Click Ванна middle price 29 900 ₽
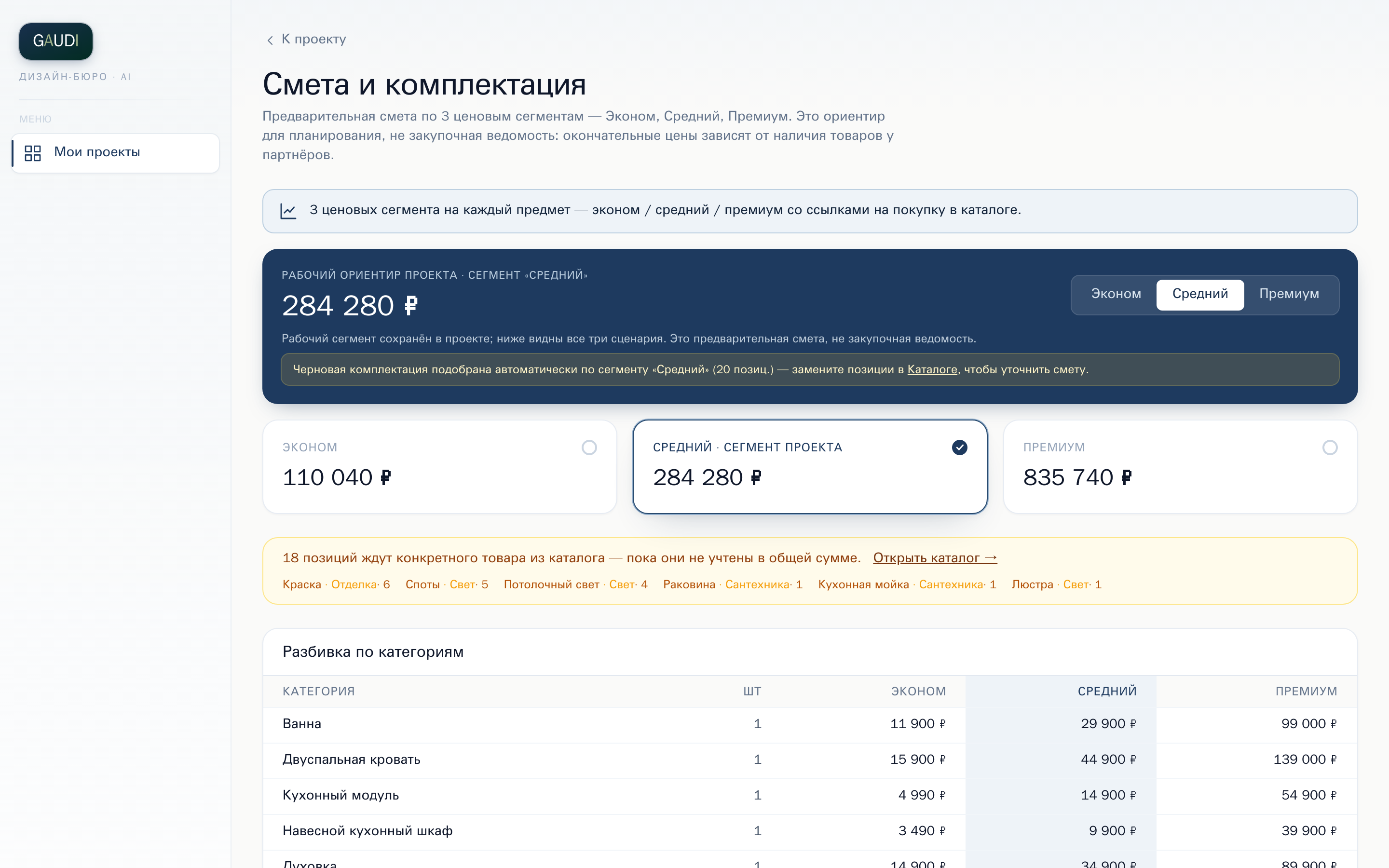The height and width of the screenshot is (868, 1389). (1108, 724)
